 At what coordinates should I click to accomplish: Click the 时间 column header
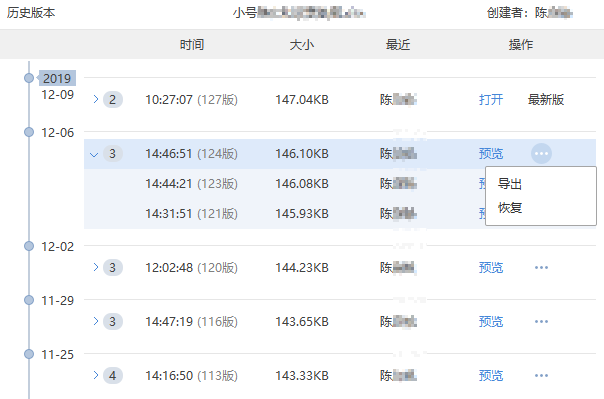coord(192,45)
